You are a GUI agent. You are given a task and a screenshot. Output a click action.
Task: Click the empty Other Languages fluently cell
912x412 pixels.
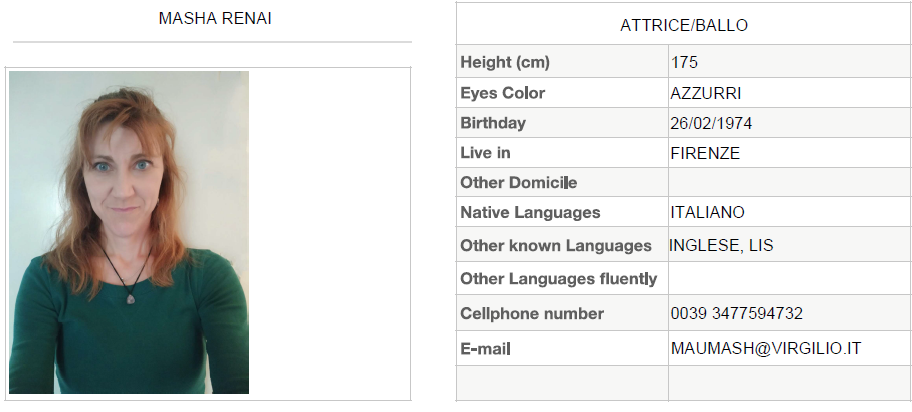click(790, 278)
